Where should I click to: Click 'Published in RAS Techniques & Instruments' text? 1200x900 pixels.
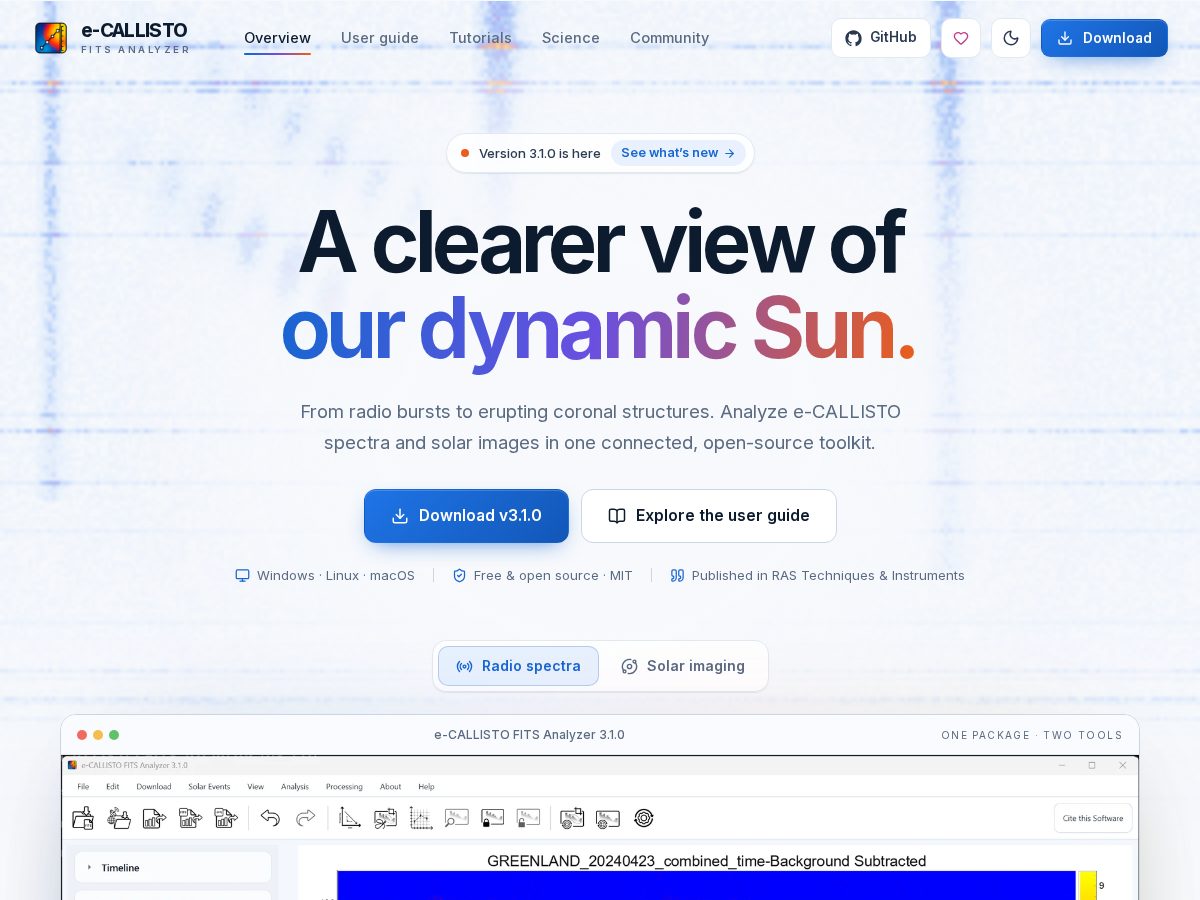point(828,576)
